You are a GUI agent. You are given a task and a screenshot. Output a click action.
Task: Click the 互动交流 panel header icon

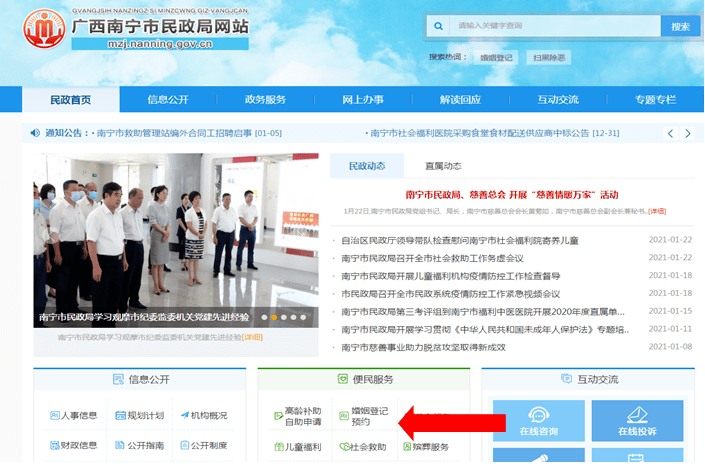click(567, 379)
